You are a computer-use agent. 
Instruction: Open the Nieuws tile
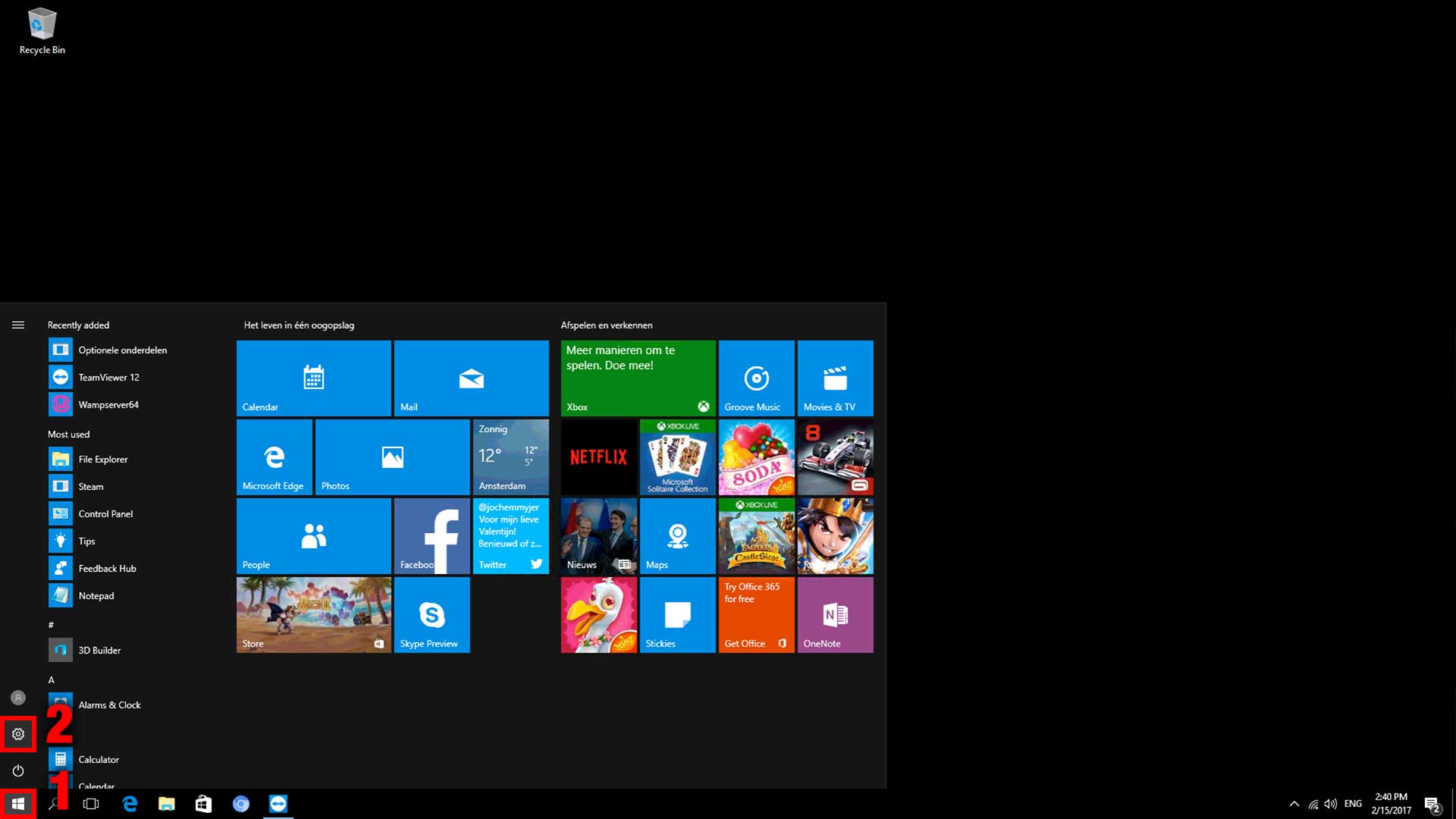tap(599, 536)
